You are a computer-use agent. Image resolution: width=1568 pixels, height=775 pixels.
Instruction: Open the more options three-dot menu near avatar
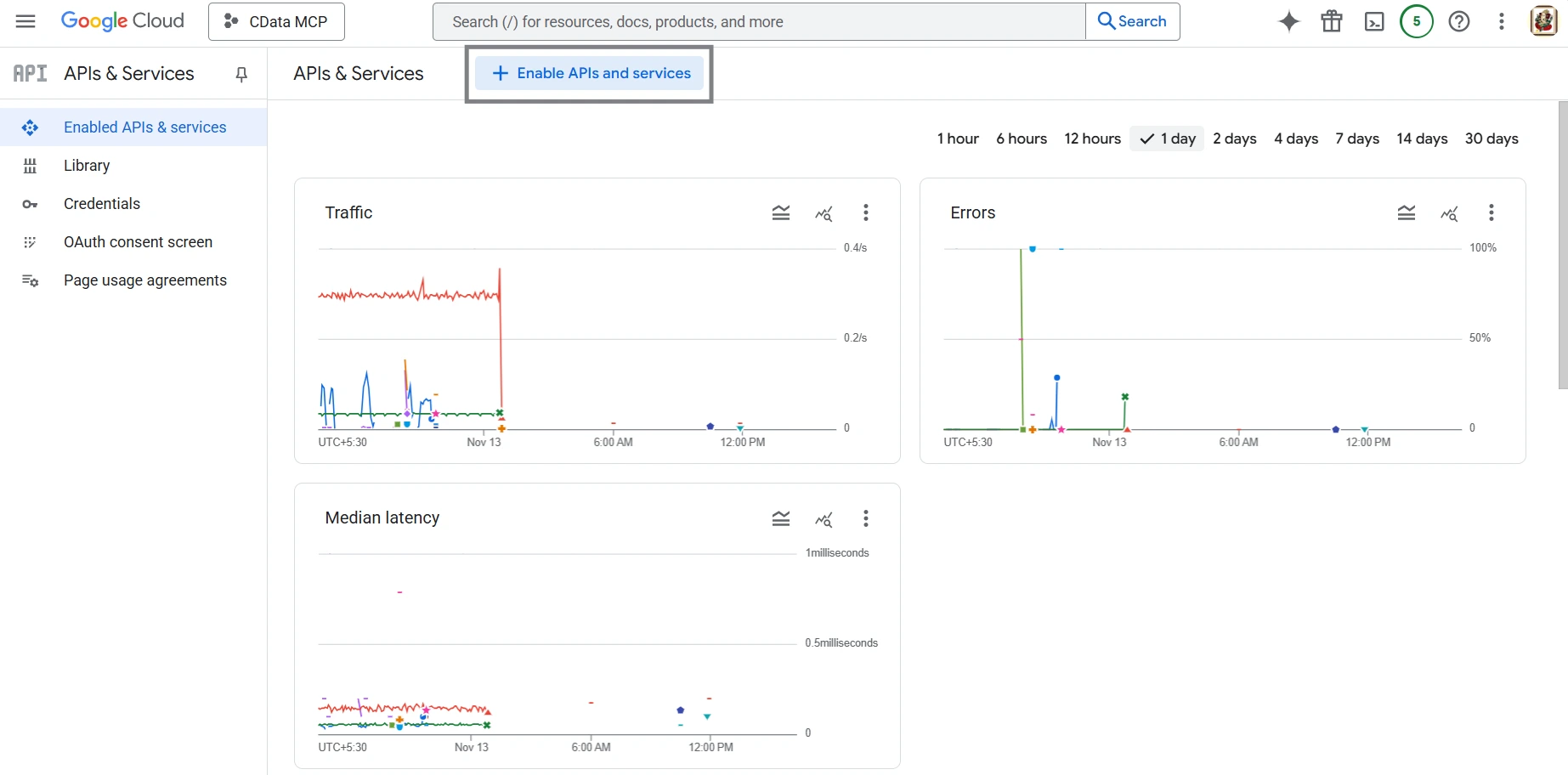(x=1501, y=21)
